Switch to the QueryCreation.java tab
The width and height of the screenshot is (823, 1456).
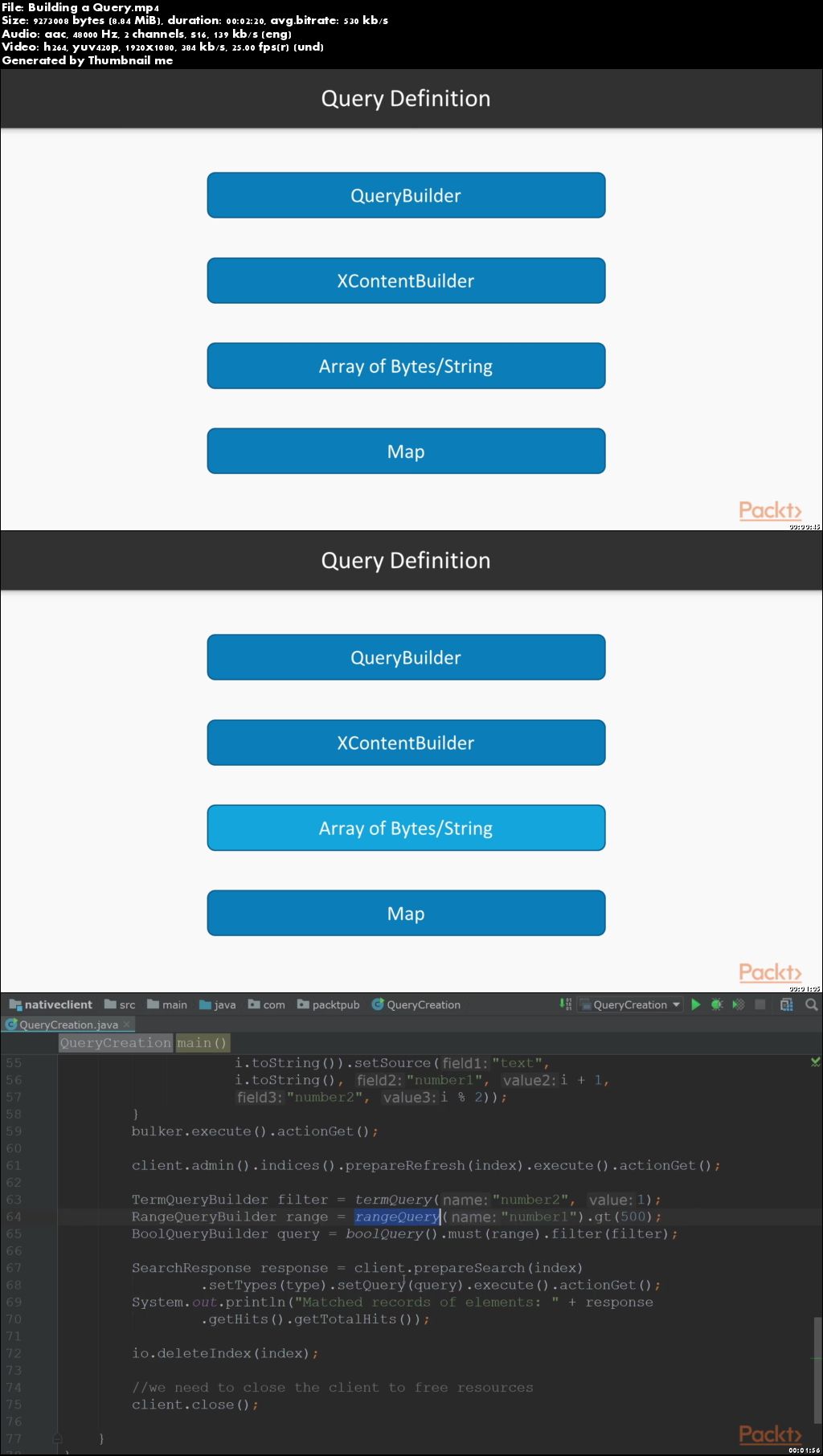pyautogui.click(x=68, y=1025)
